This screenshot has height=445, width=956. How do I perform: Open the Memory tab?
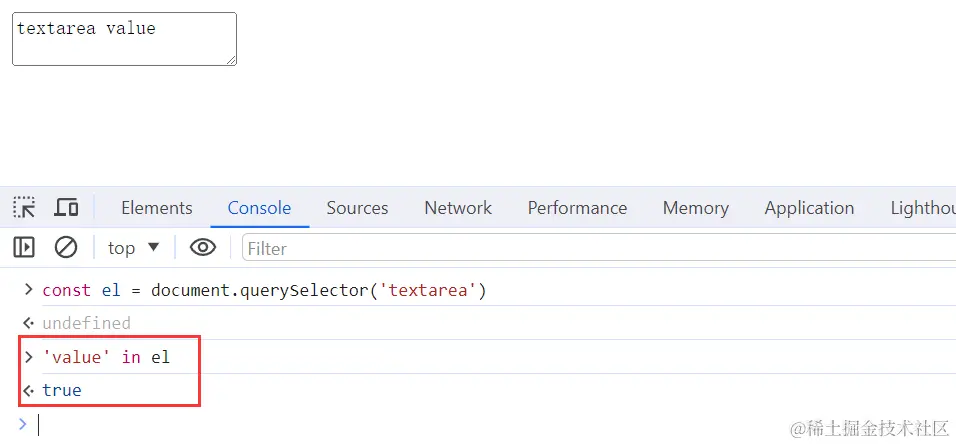point(696,208)
